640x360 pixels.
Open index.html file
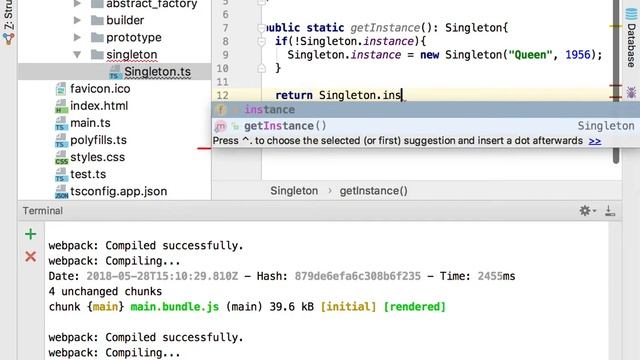coord(99,106)
